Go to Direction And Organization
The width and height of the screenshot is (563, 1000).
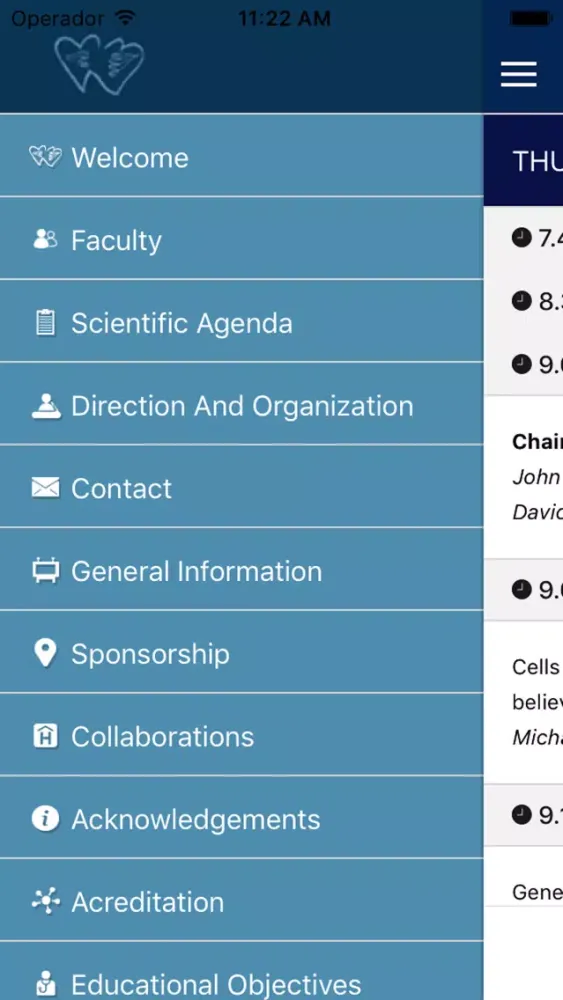point(242,404)
